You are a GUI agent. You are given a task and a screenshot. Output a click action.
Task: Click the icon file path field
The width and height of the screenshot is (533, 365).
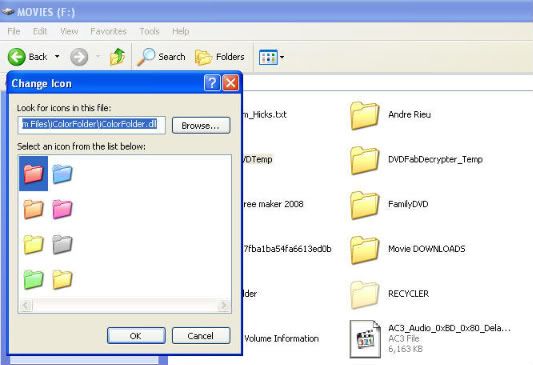(x=91, y=125)
